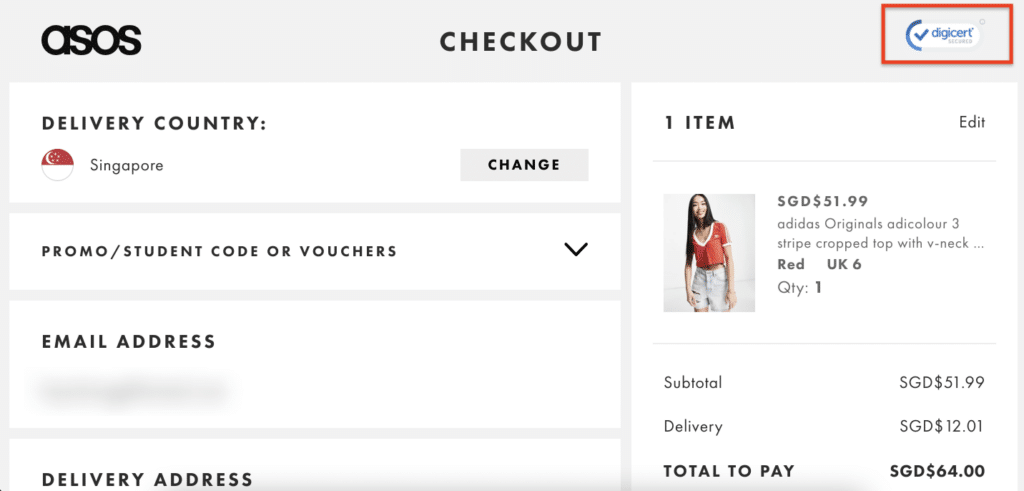Click the Qty: 1 quantity text
This screenshot has width=1024, height=491.
(800, 287)
